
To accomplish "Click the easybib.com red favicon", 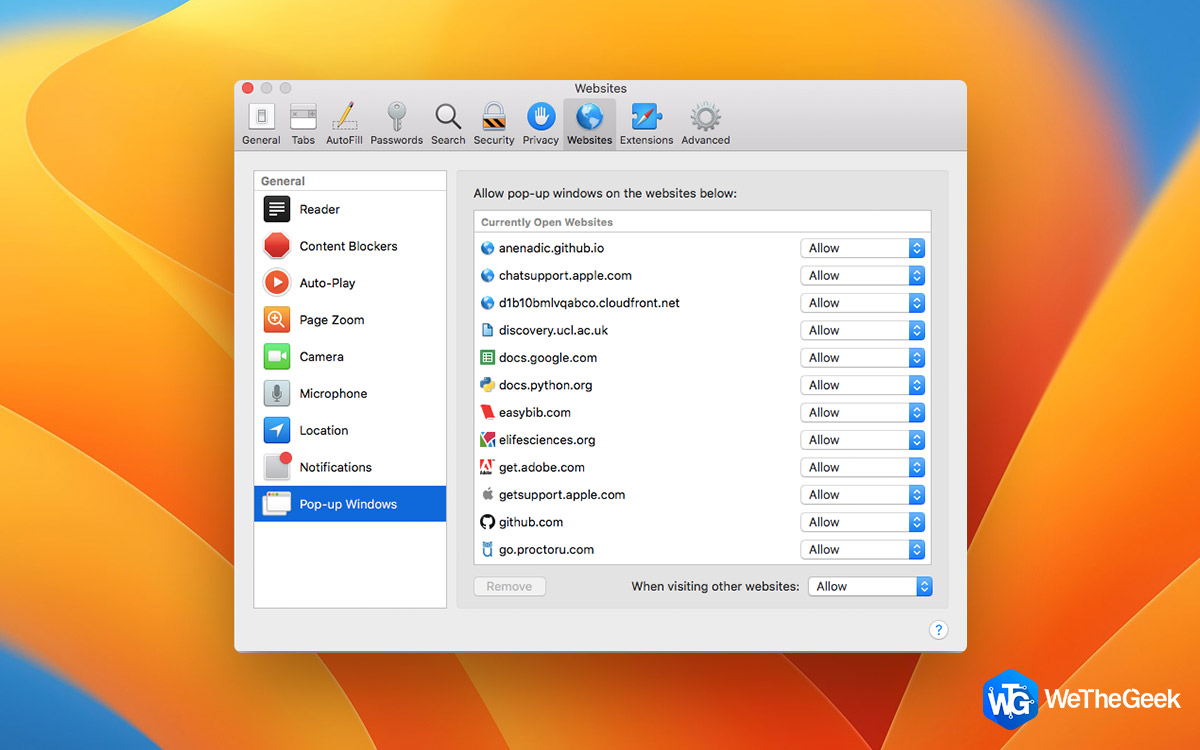I will tap(488, 412).
